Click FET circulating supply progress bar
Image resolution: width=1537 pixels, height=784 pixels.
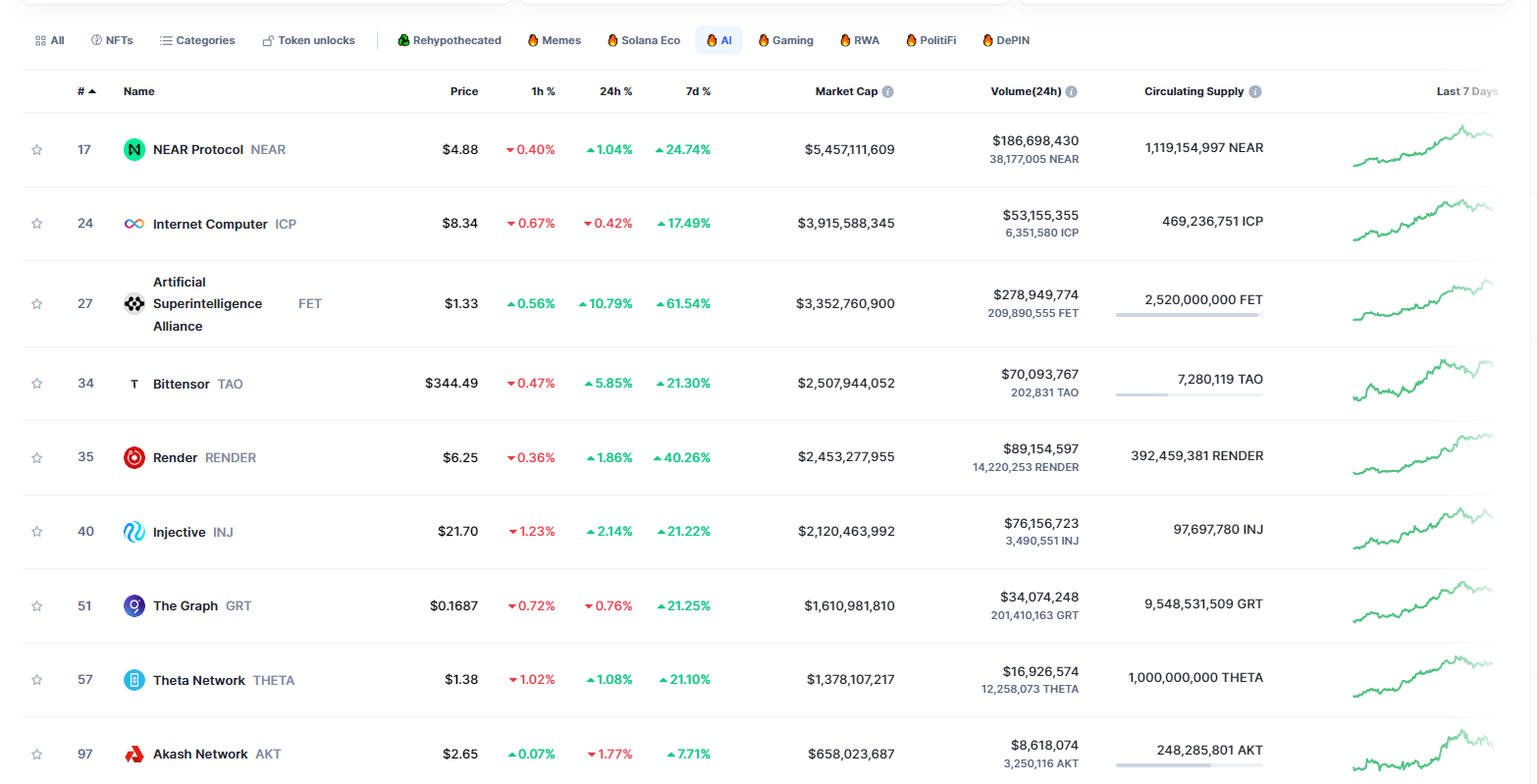pyautogui.click(x=1189, y=315)
